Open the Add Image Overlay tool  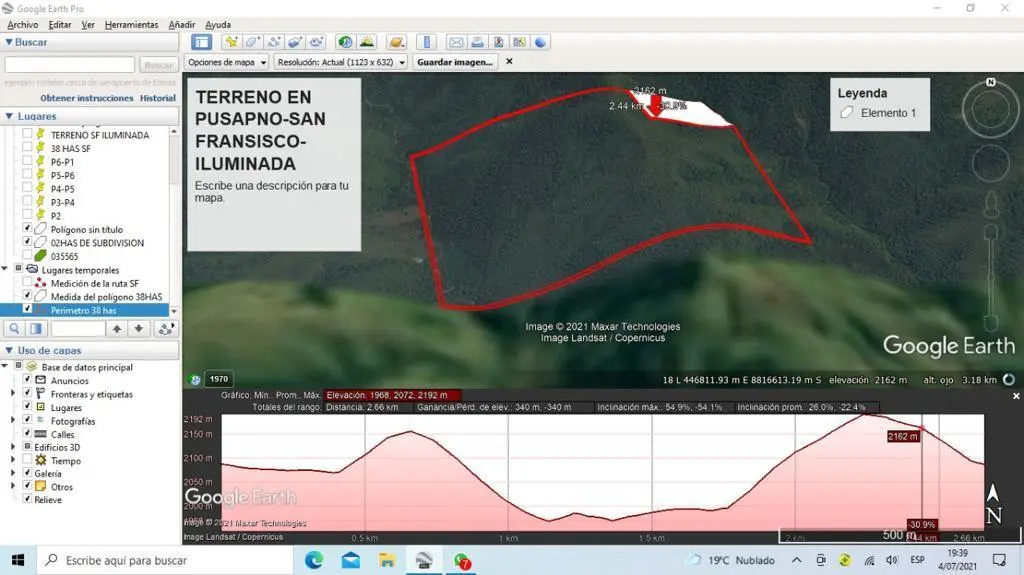coord(295,42)
